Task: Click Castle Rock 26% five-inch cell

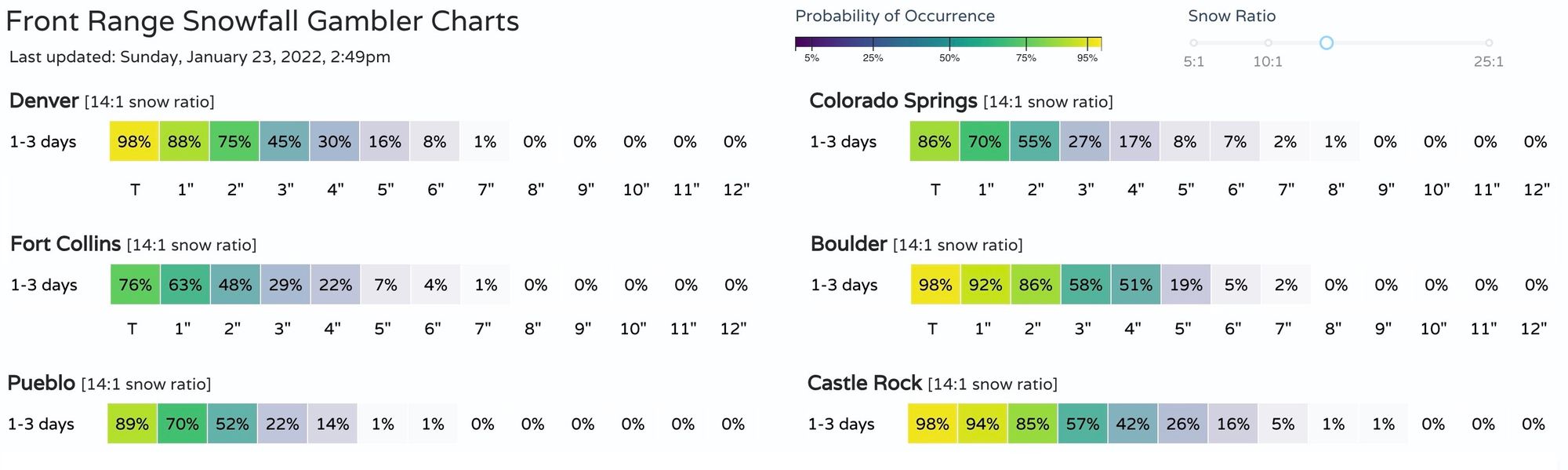Action: pos(1183,424)
